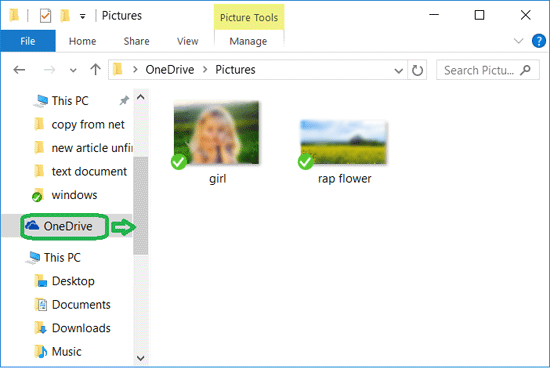Open Help with the blue question icon

(x=538, y=41)
